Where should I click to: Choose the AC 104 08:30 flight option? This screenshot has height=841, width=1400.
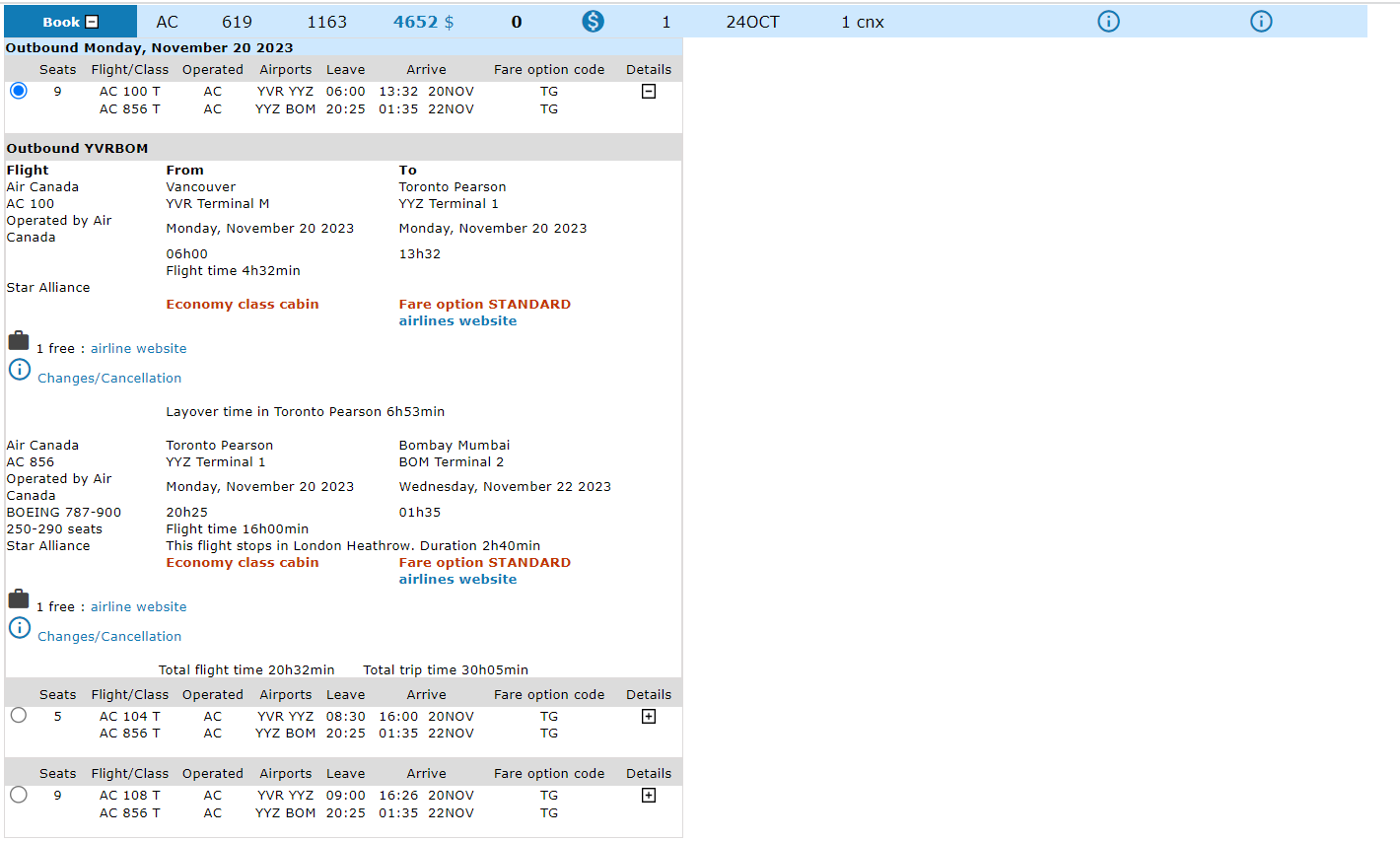click(x=19, y=716)
